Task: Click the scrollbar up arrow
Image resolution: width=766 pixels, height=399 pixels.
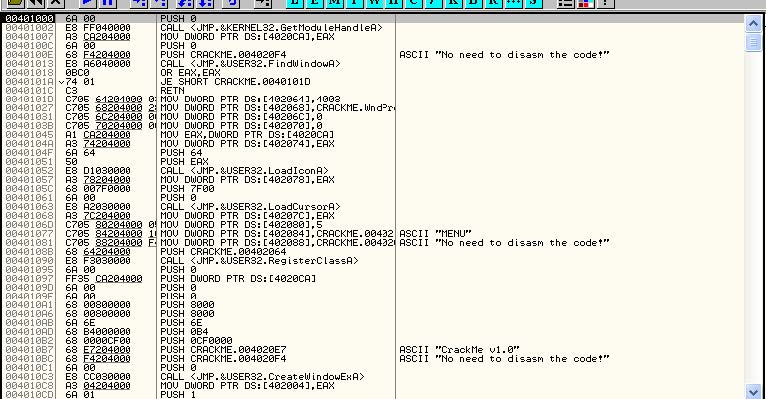Action: click(753, 23)
